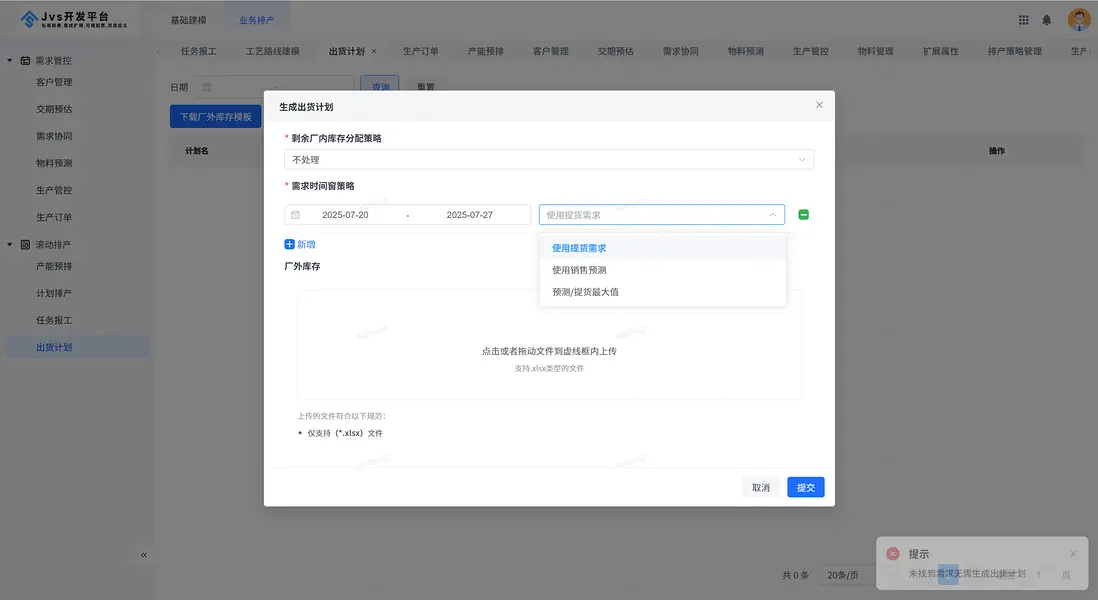Open the app grid launcher icon

coord(1022,18)
